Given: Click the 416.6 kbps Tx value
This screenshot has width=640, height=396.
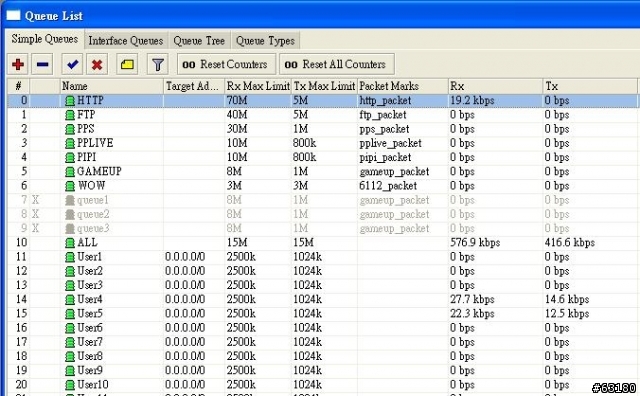Looking at the screenshot, I should [x=569, y=243].
